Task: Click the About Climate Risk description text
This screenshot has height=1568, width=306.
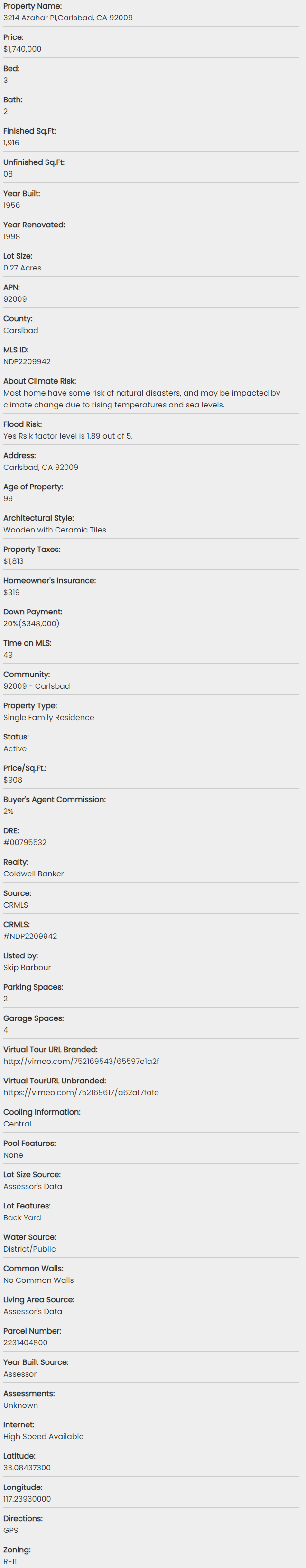Action: (x=141, y=399)
